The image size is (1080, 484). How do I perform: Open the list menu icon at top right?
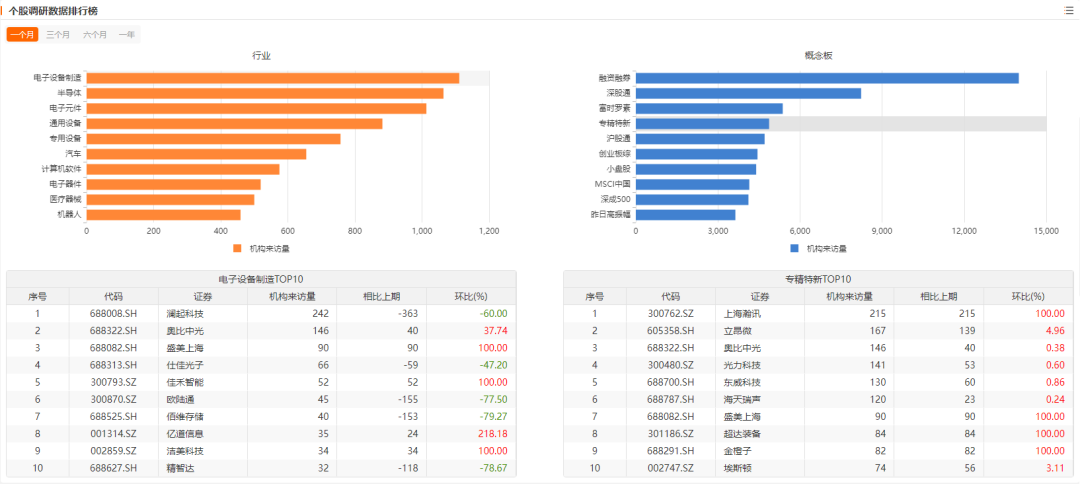coord(1069,10)
